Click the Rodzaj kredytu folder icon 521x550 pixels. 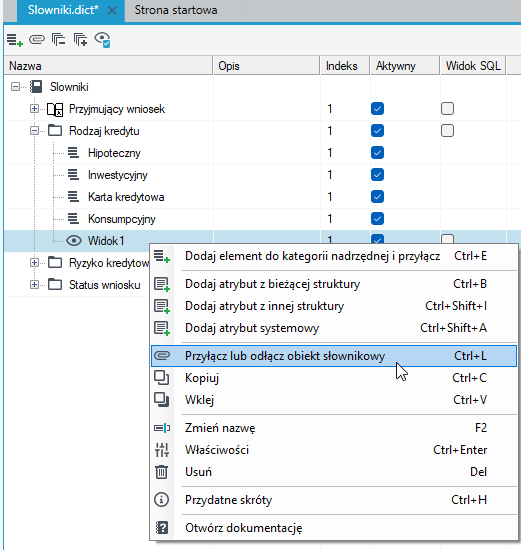pyautogui.click(x=55, y=131)
